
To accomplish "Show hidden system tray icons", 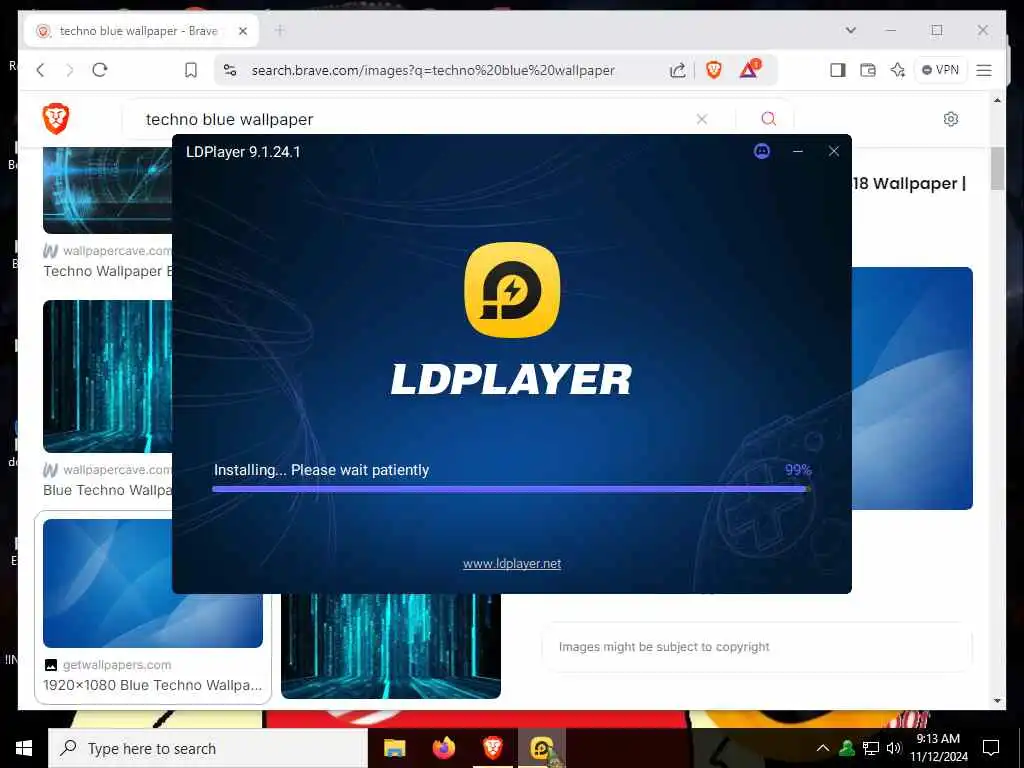I will (x=823, y=748).
